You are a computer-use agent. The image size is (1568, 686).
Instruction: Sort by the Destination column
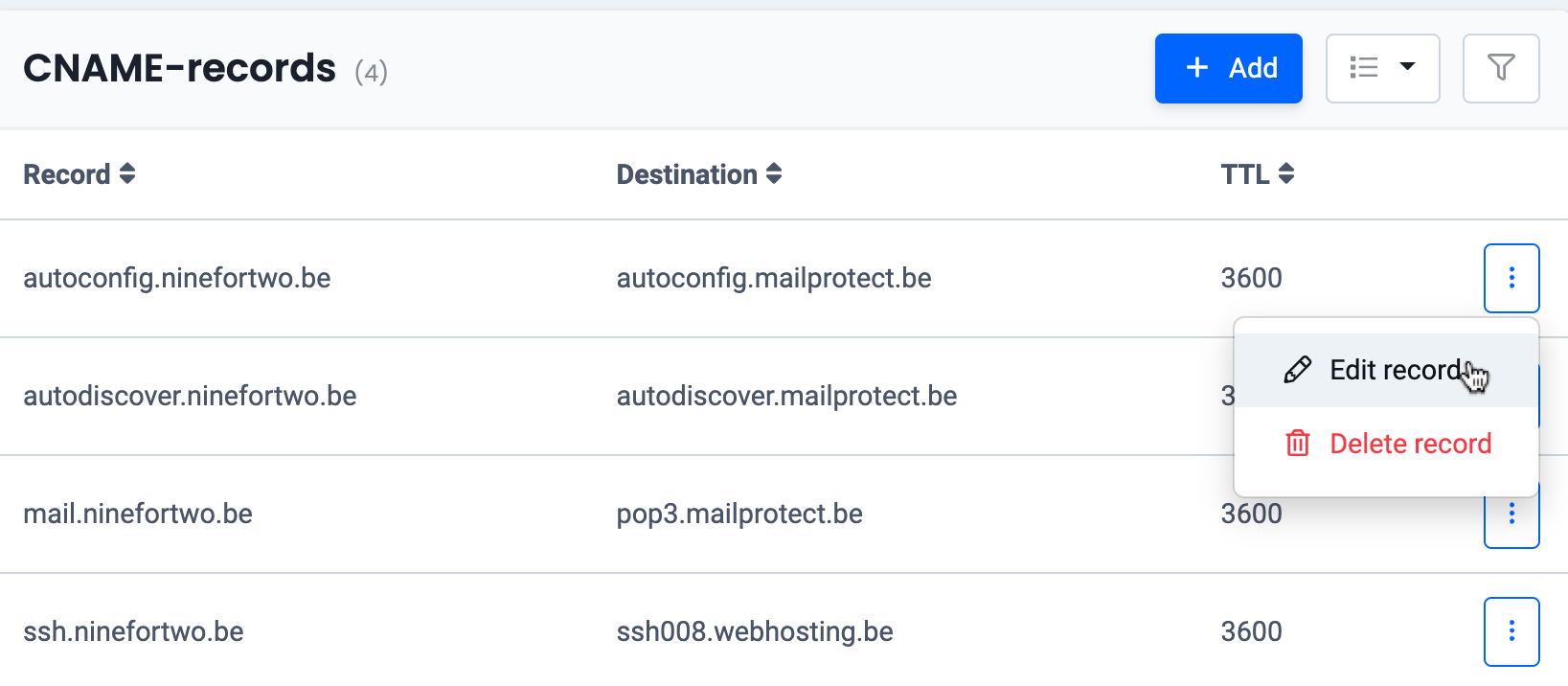699,174
